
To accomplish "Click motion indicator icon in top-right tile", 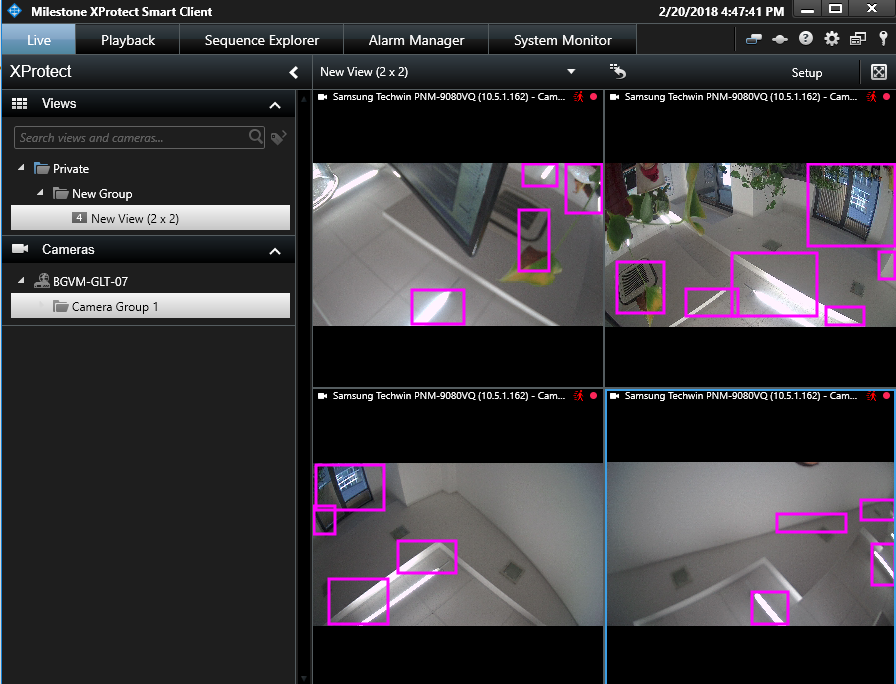I will [871, 97].
